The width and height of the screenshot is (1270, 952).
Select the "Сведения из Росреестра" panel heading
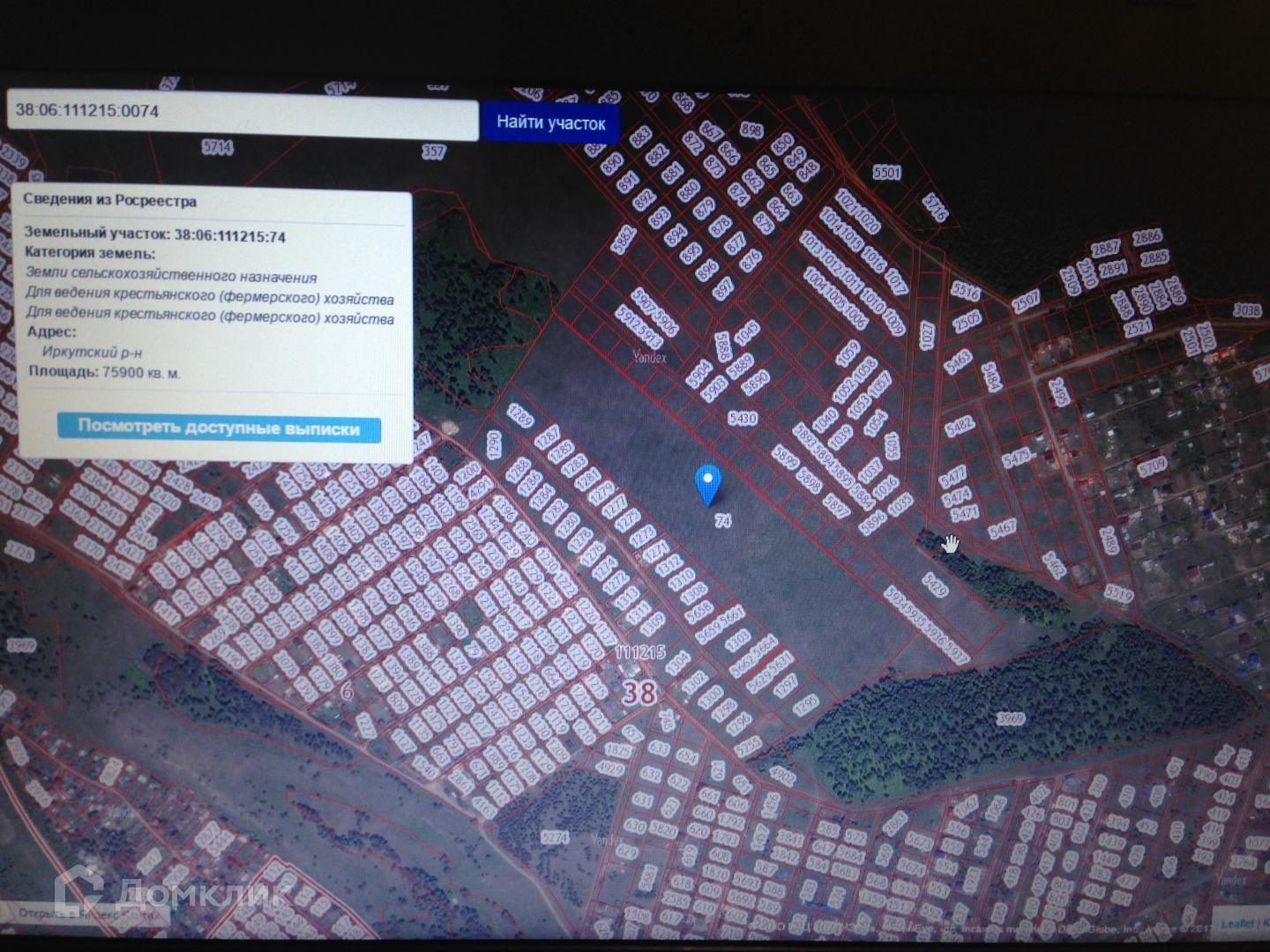pos(109,201)
